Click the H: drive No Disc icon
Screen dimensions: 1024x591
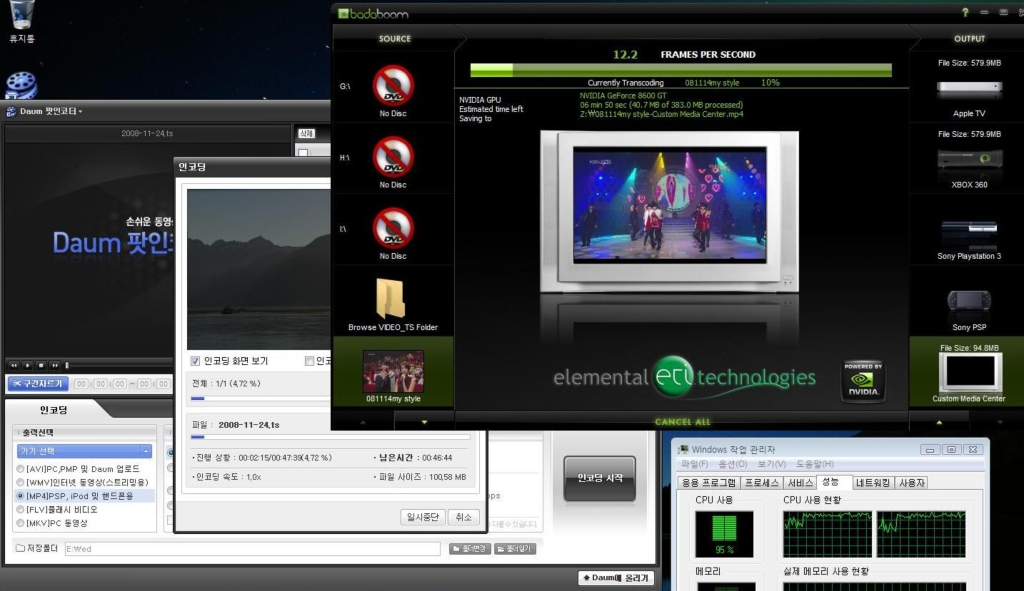tap(393, 157)
